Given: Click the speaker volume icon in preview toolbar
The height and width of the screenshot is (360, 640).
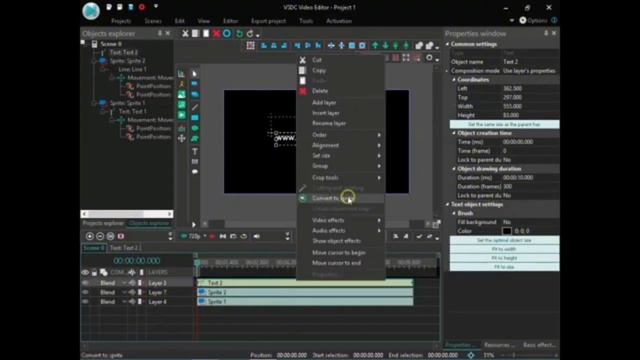Looking at the screenshot, I should tap(256, 236).
